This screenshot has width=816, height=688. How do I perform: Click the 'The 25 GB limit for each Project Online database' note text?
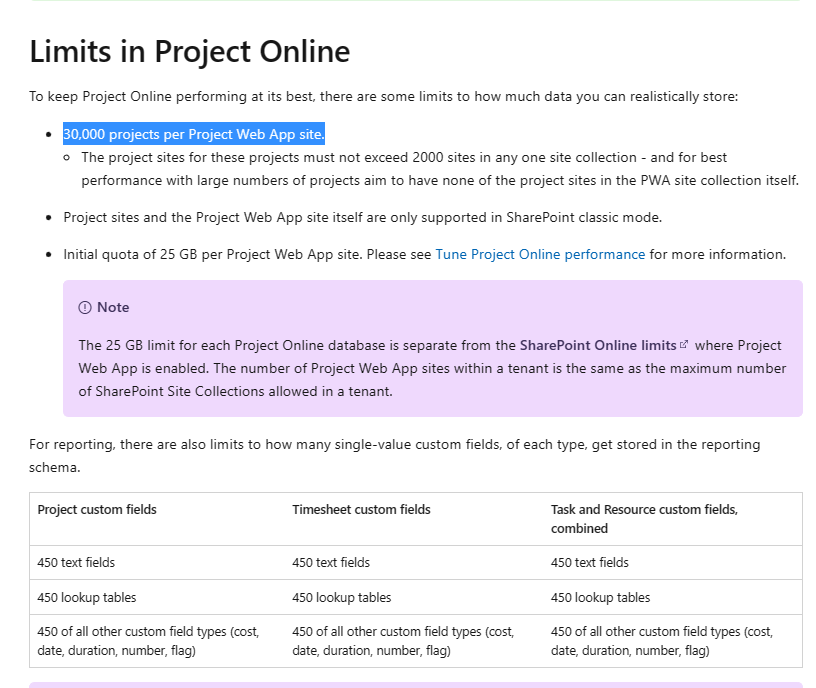[432, 368]
